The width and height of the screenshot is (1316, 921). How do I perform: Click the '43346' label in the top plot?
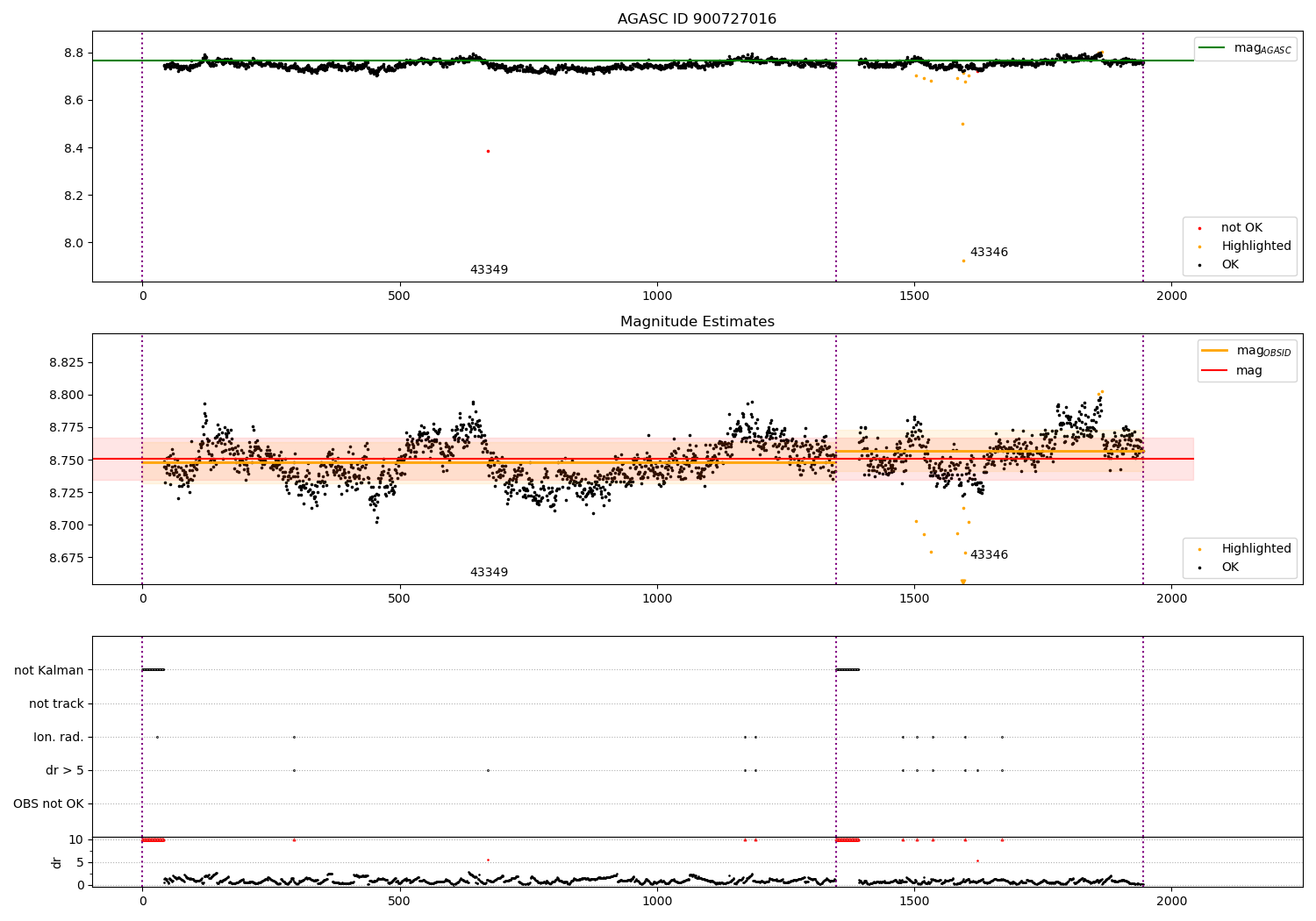(989, 253)
